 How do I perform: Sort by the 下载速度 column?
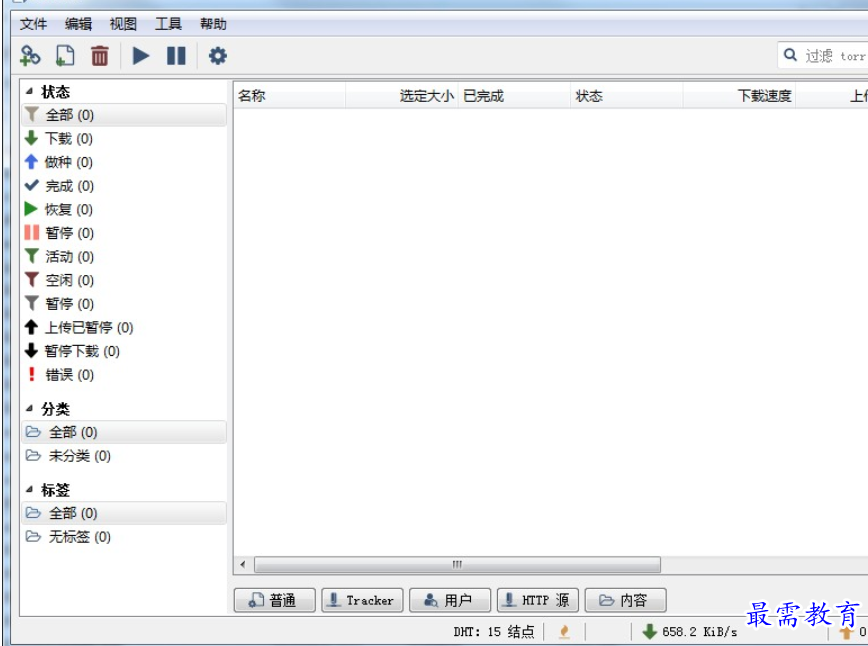pos(739,96)
